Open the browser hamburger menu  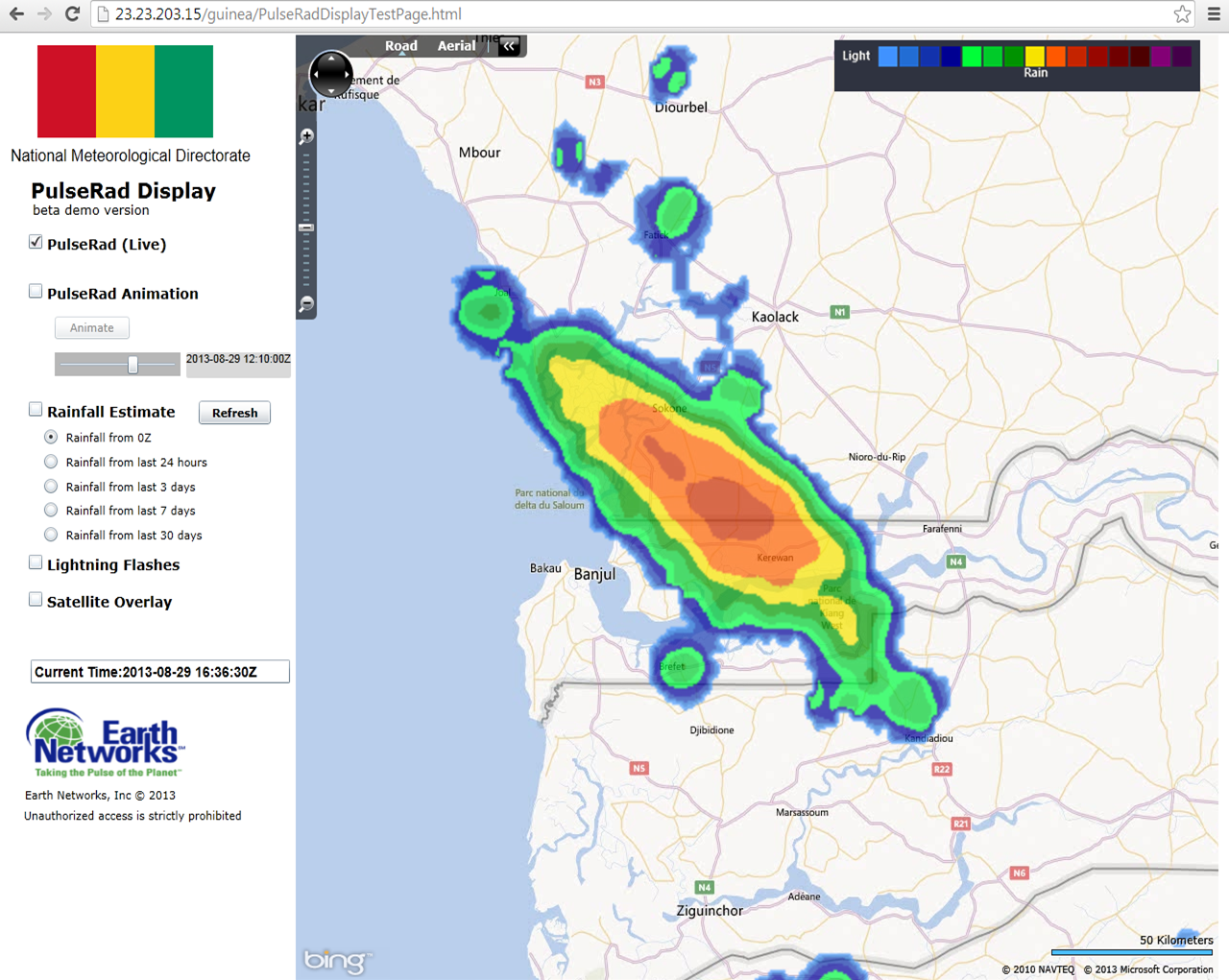click(x=1214, y=13)
